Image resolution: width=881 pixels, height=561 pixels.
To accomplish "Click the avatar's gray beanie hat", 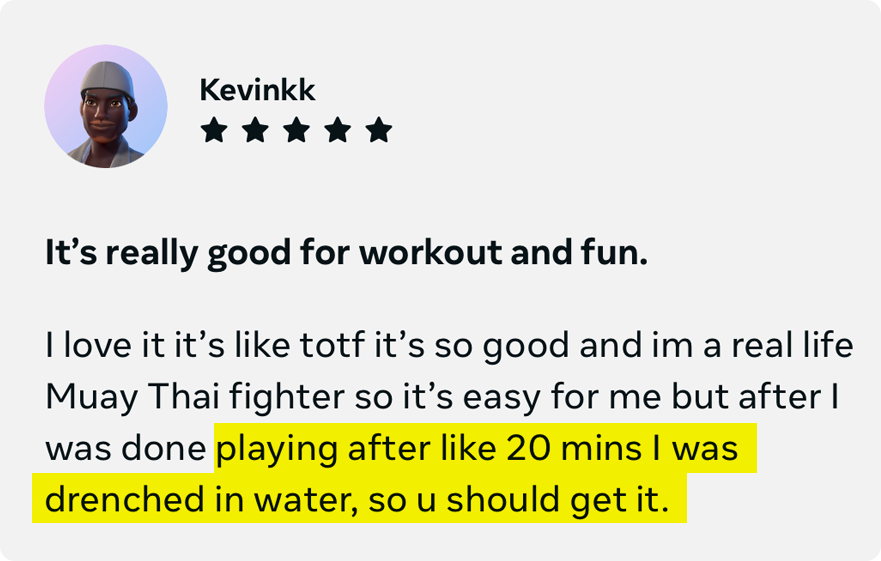I will pos(107,78).
